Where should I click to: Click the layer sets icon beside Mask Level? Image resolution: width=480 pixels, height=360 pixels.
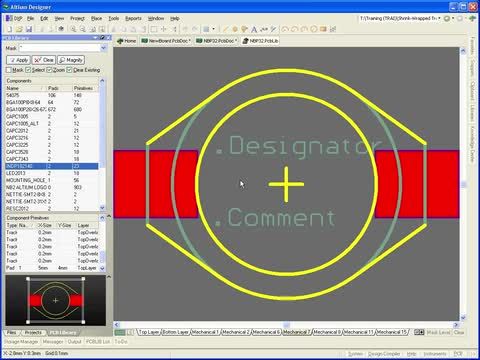click(x=419, y=332)
